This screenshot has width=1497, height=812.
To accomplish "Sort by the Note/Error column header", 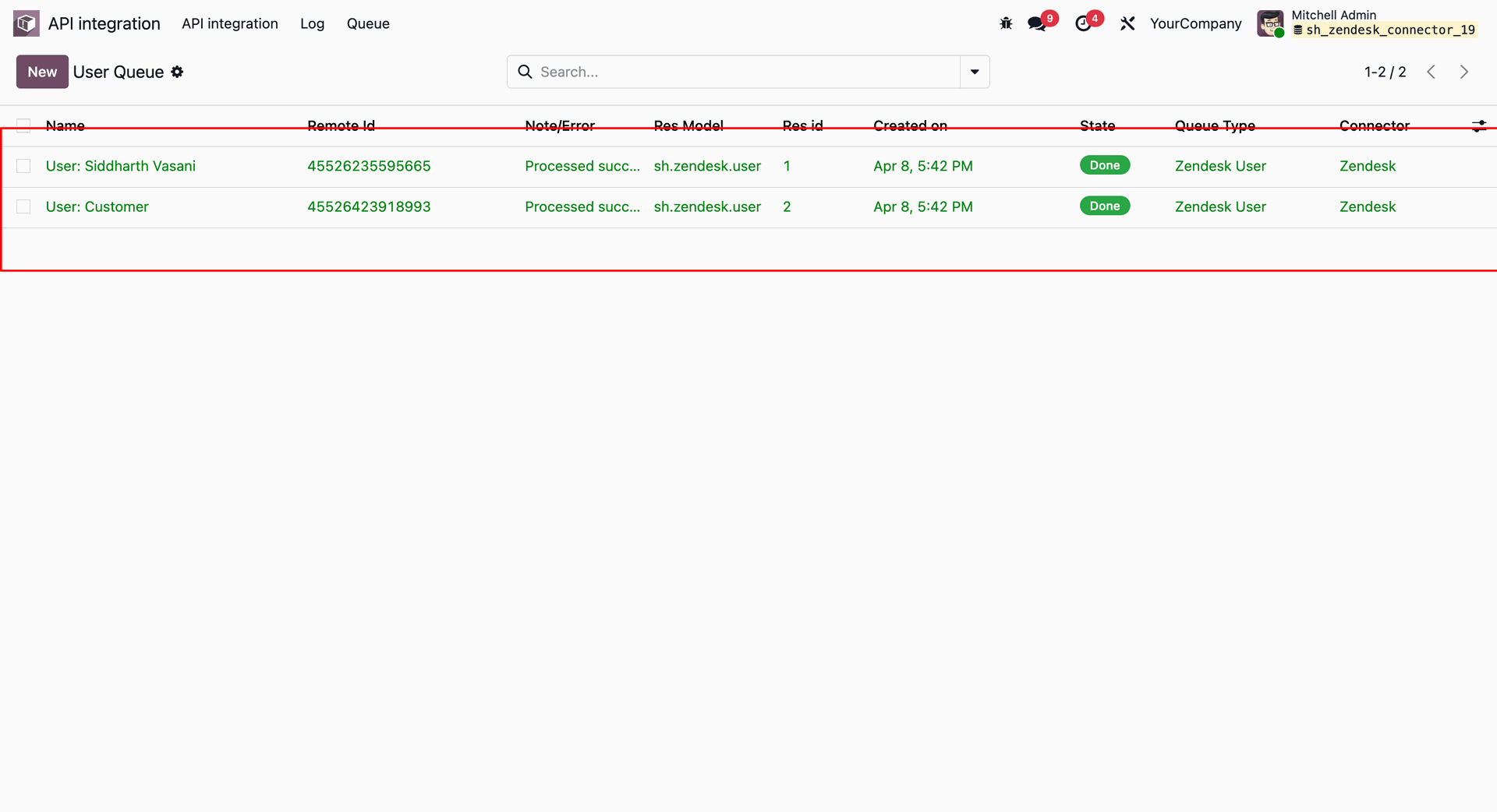I will pyautogui.click(x=560, y=125).
